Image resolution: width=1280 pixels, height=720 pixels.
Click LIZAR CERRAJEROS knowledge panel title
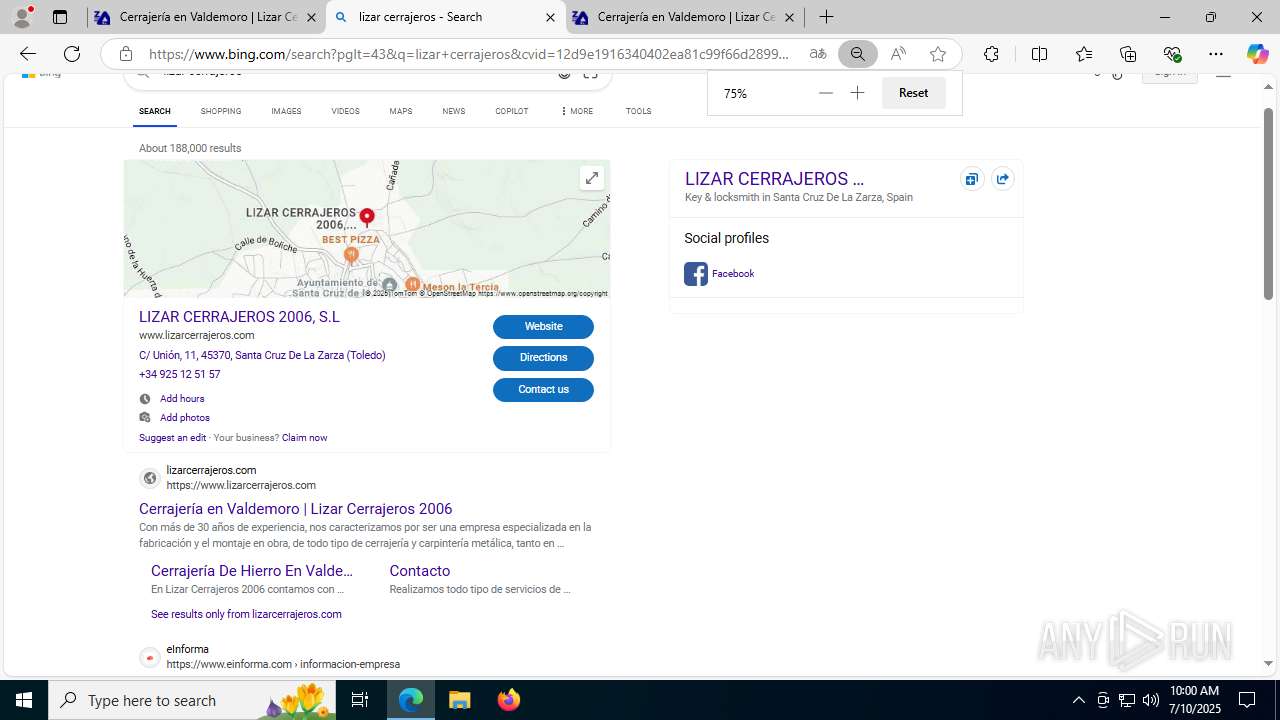coord(774,179)
